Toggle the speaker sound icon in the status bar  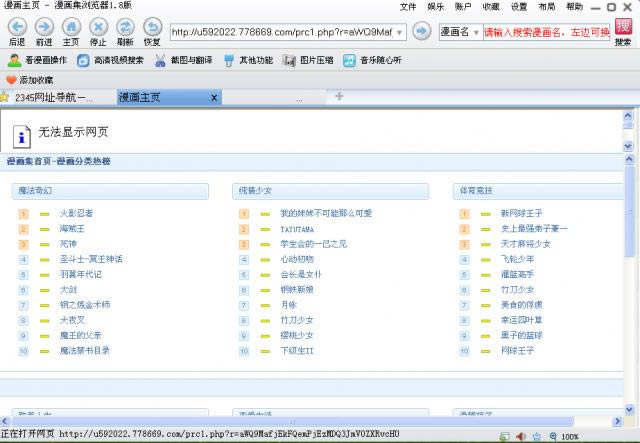[x=520, y=436]
